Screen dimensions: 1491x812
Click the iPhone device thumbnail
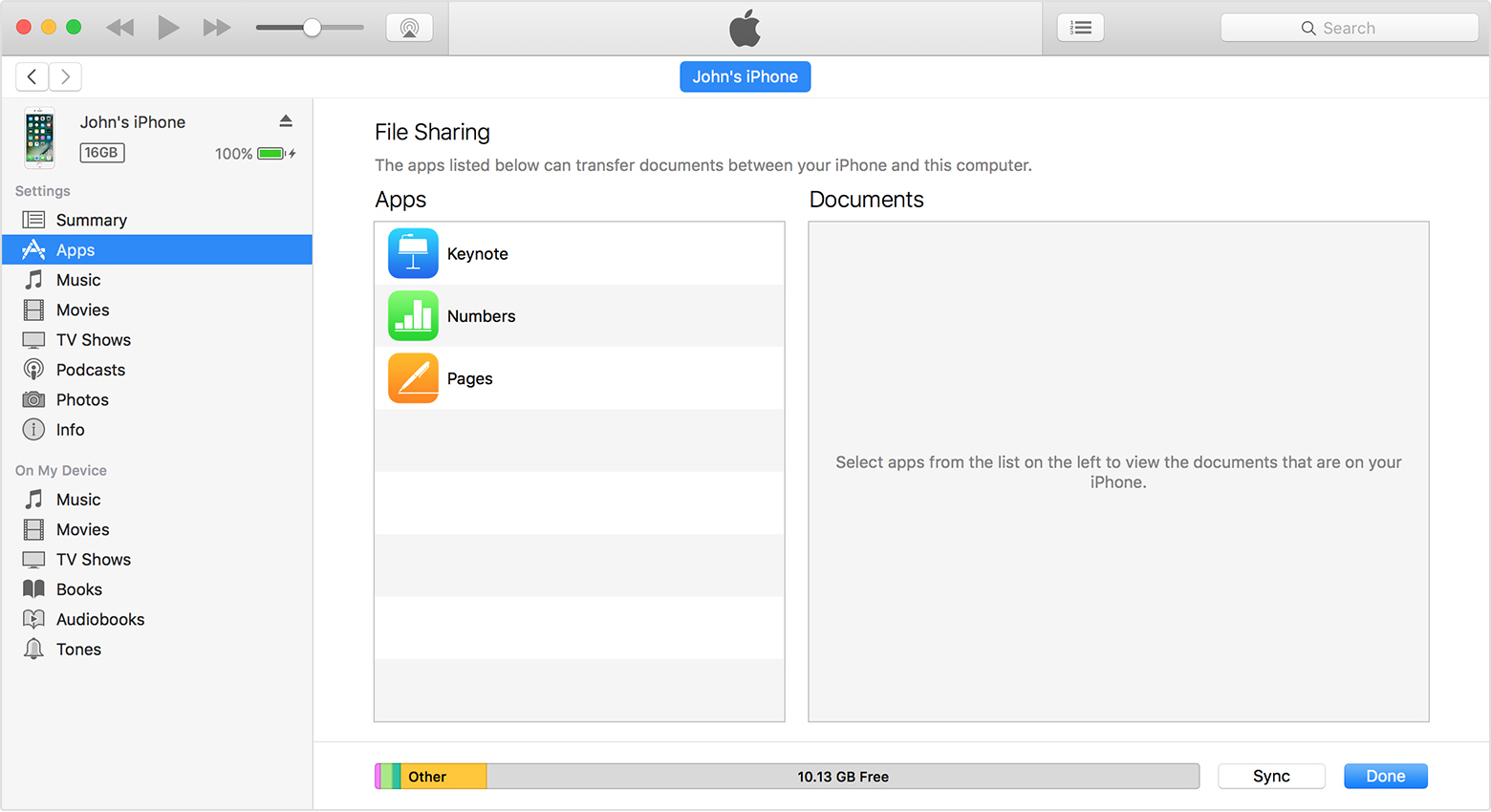pos(39,138)
